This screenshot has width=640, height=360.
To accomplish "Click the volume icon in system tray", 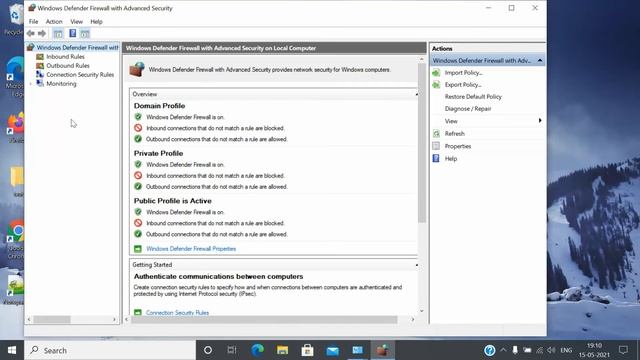I will coord(551,350).
